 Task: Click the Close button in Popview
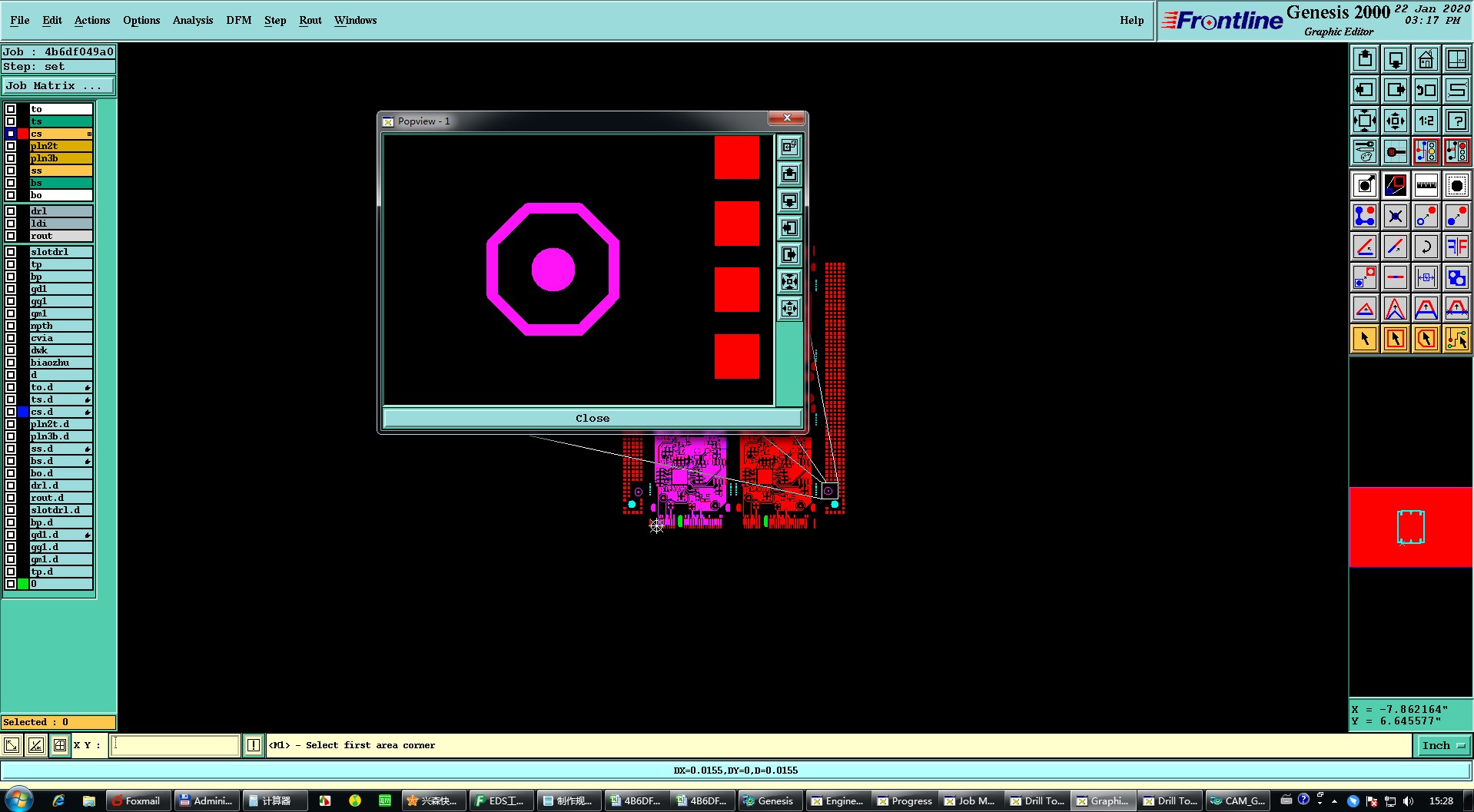pyautogui.click(x=593, y=419)
